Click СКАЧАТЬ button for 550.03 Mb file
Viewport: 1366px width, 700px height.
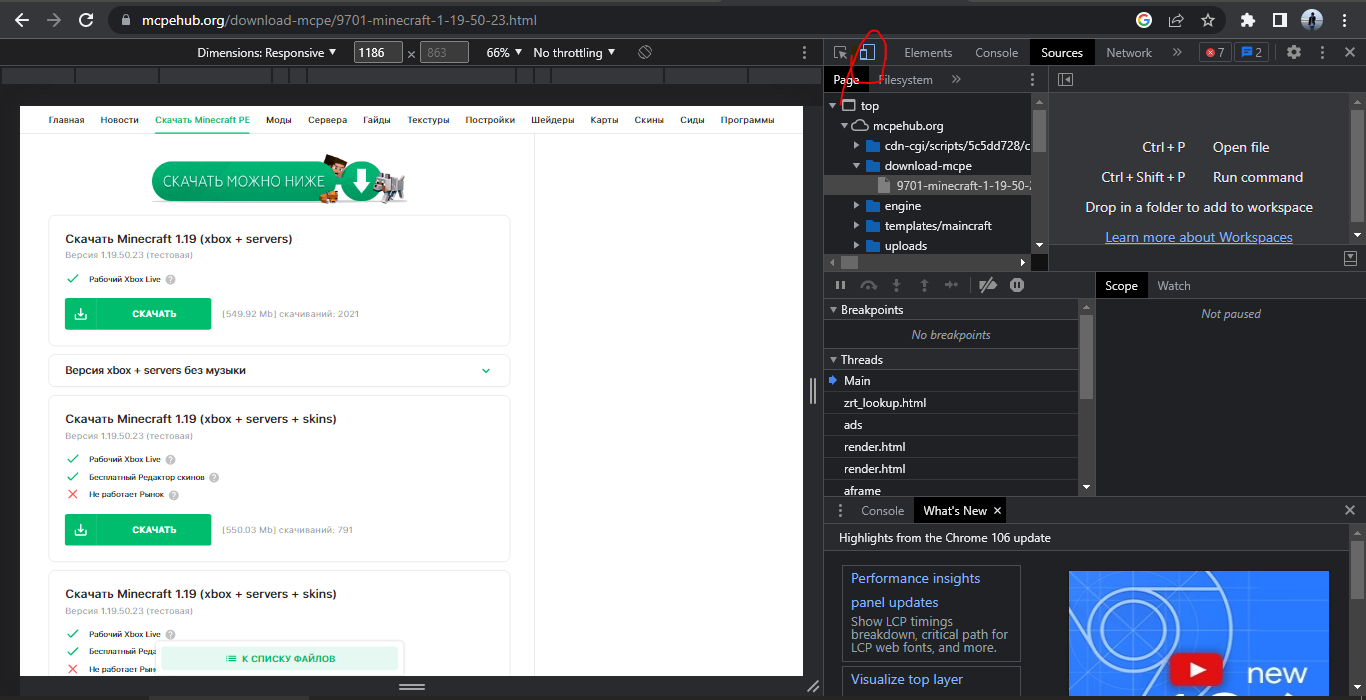(138, 530)
